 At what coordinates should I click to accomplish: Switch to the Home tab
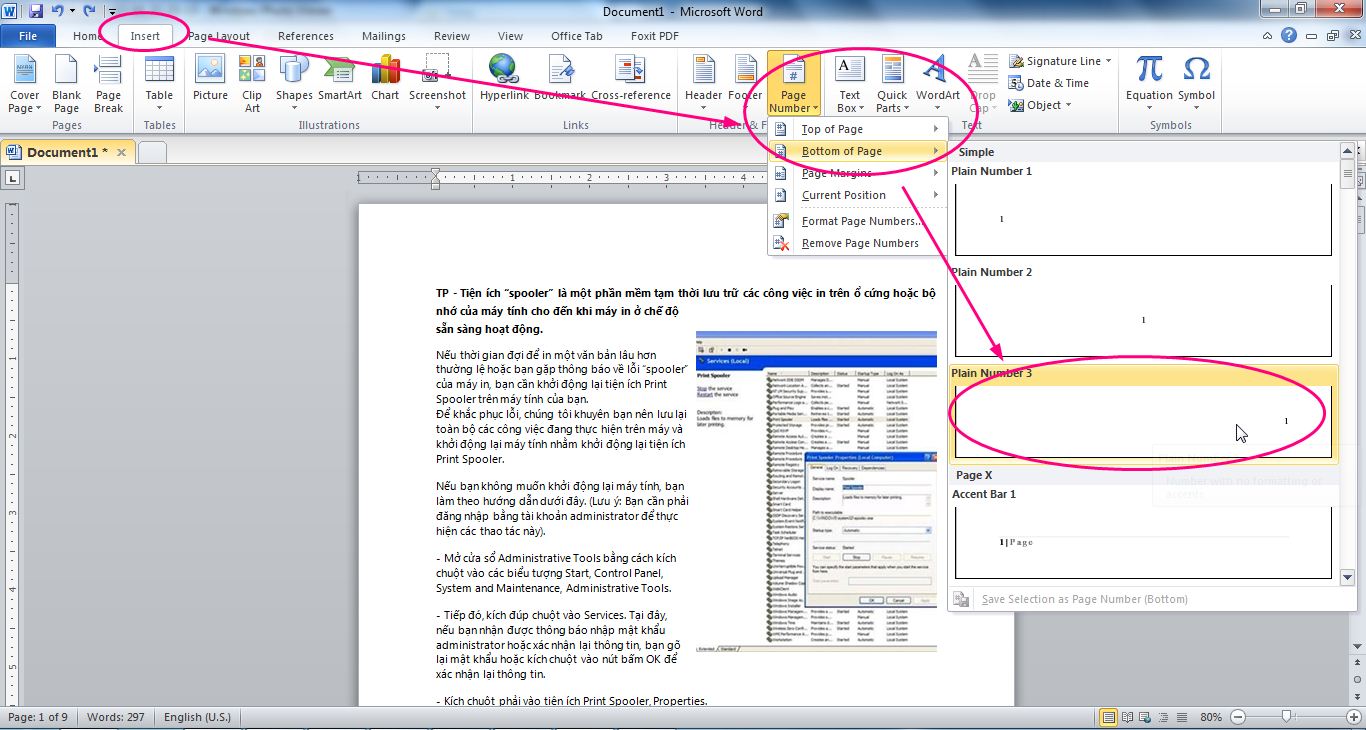pyautogui.click(x=87, y=36)
